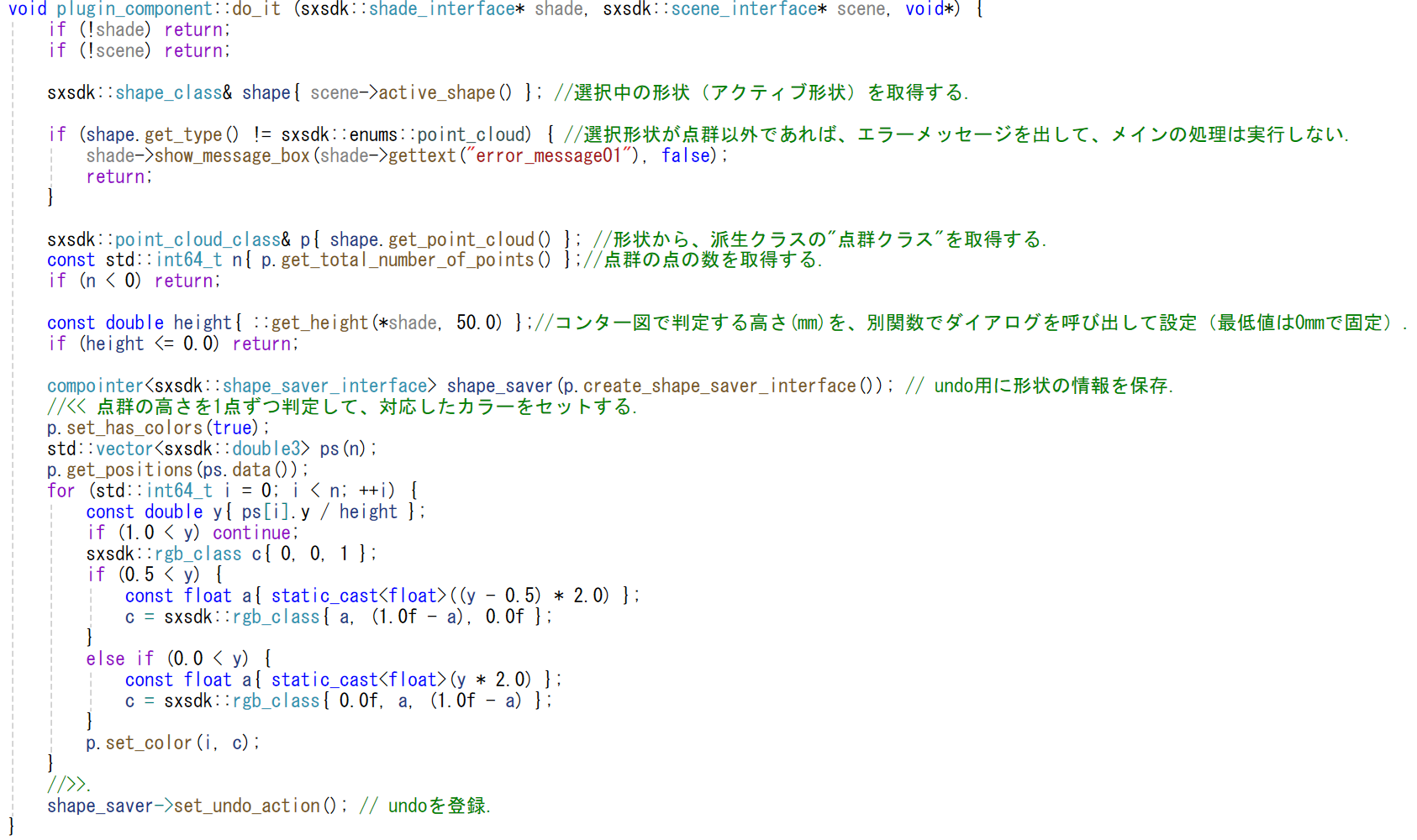Click the for keyword of the loop
The width and height of the screenshot is (1417, 840).
(x=61, y=491)
